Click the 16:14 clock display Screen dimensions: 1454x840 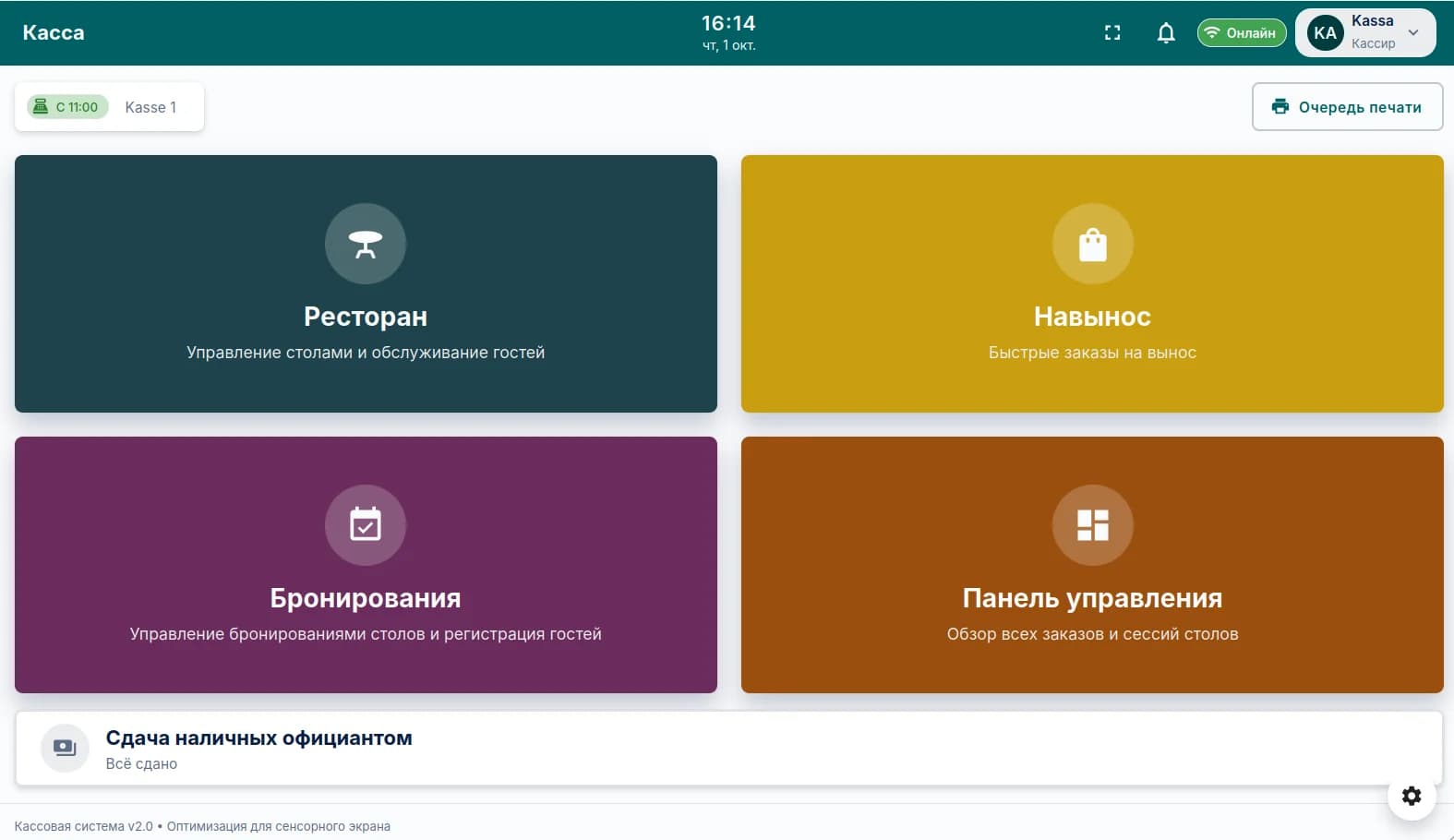728,23
